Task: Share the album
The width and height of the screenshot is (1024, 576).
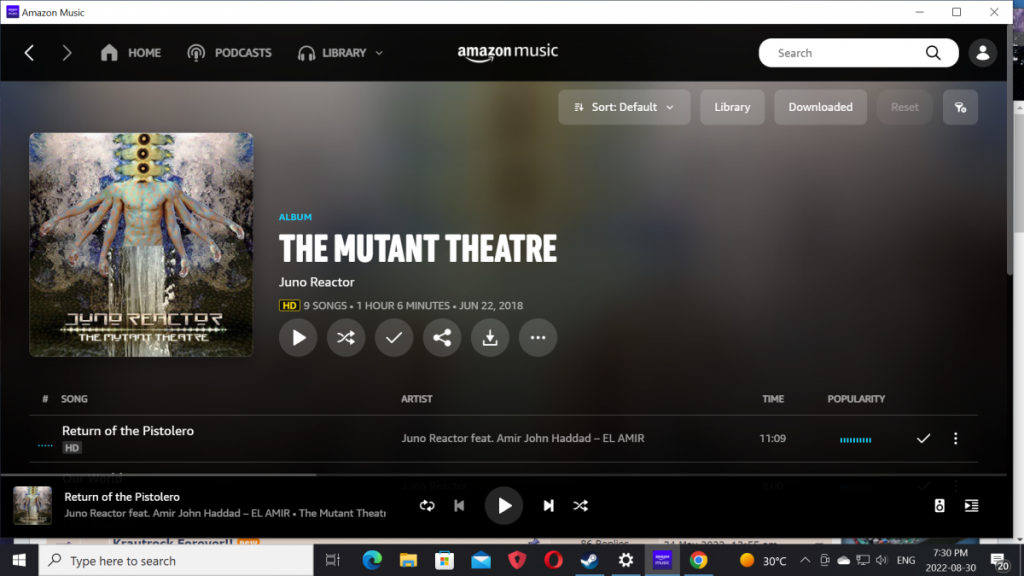Action: point(442,338)
